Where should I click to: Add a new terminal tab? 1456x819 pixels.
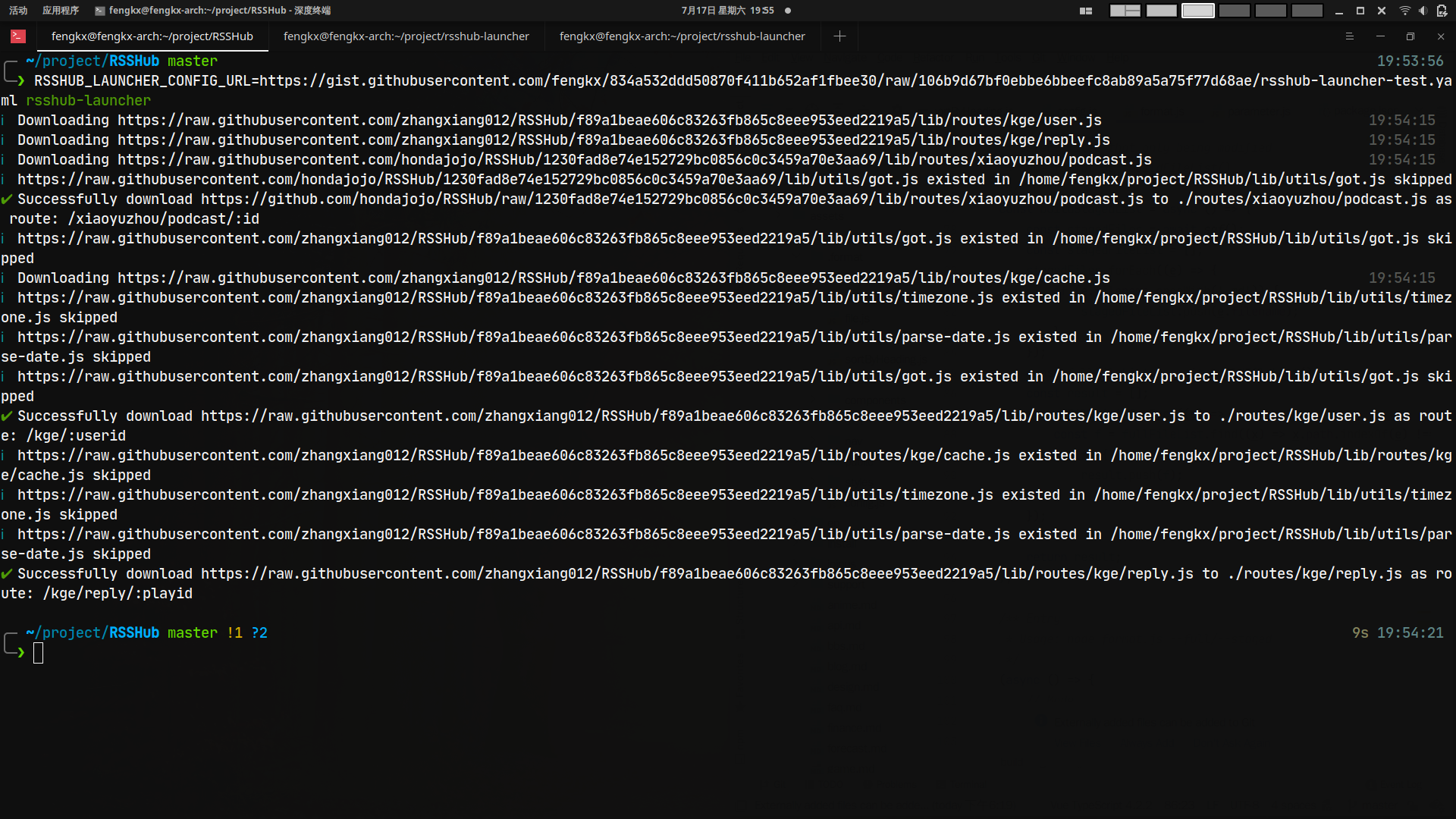tap(839, 36)
